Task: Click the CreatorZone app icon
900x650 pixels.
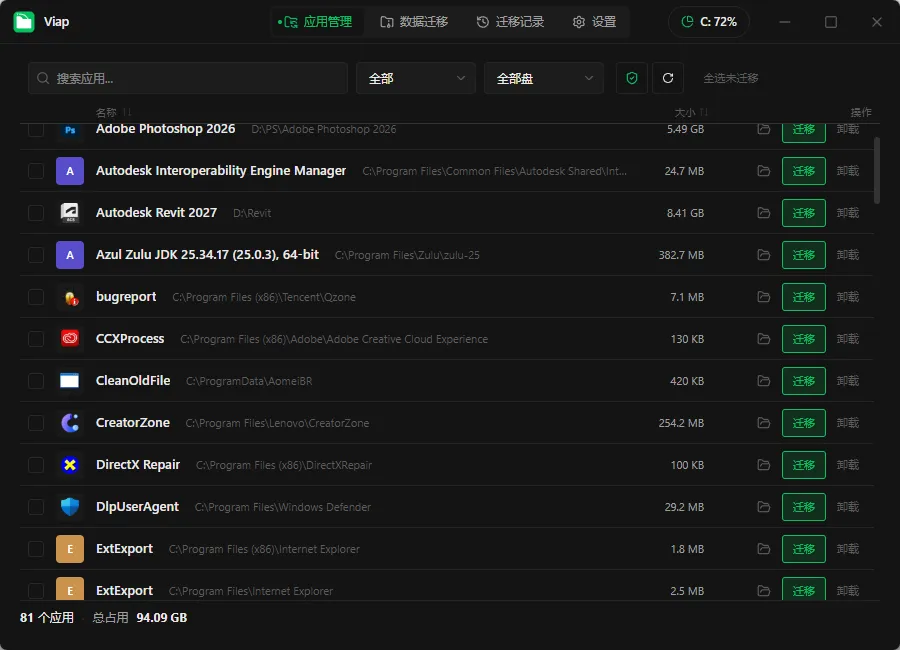Action: pyautogui.click(x=70, y=423)
